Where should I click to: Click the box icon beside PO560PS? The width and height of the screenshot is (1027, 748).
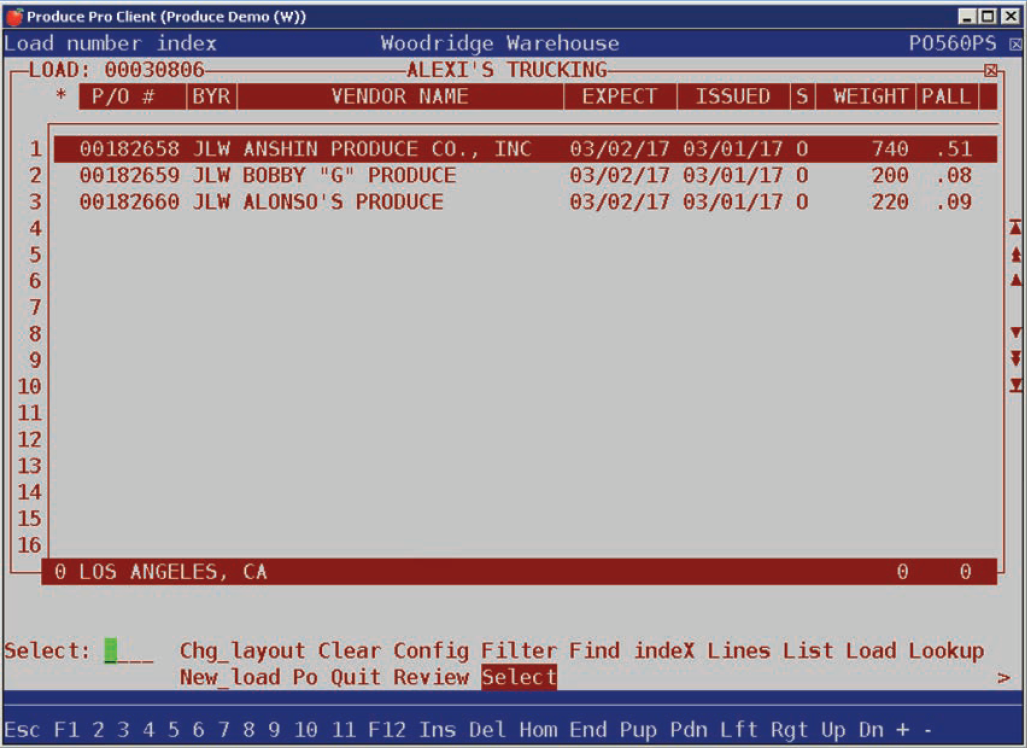coord(1015,44)
